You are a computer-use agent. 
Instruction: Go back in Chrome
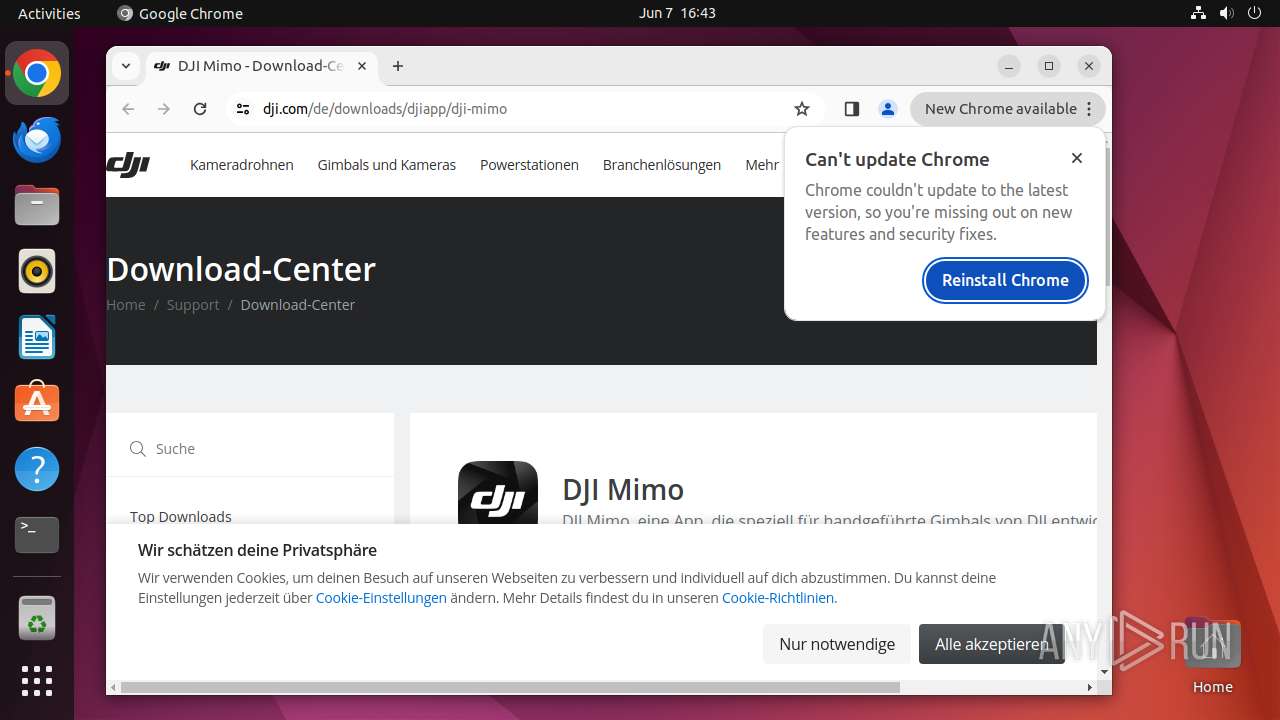click(128, 109)
